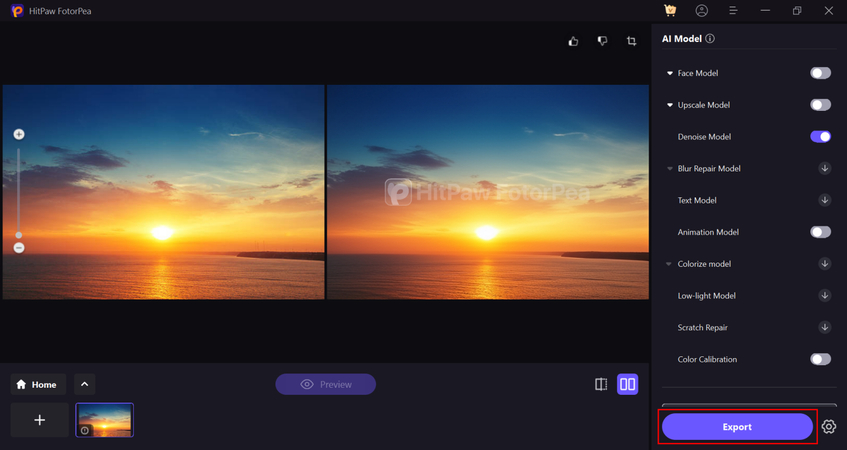Expand the Blur Repair Model arrow
The height and width of the screenshot is (450, 847).
tap(670, 169)
